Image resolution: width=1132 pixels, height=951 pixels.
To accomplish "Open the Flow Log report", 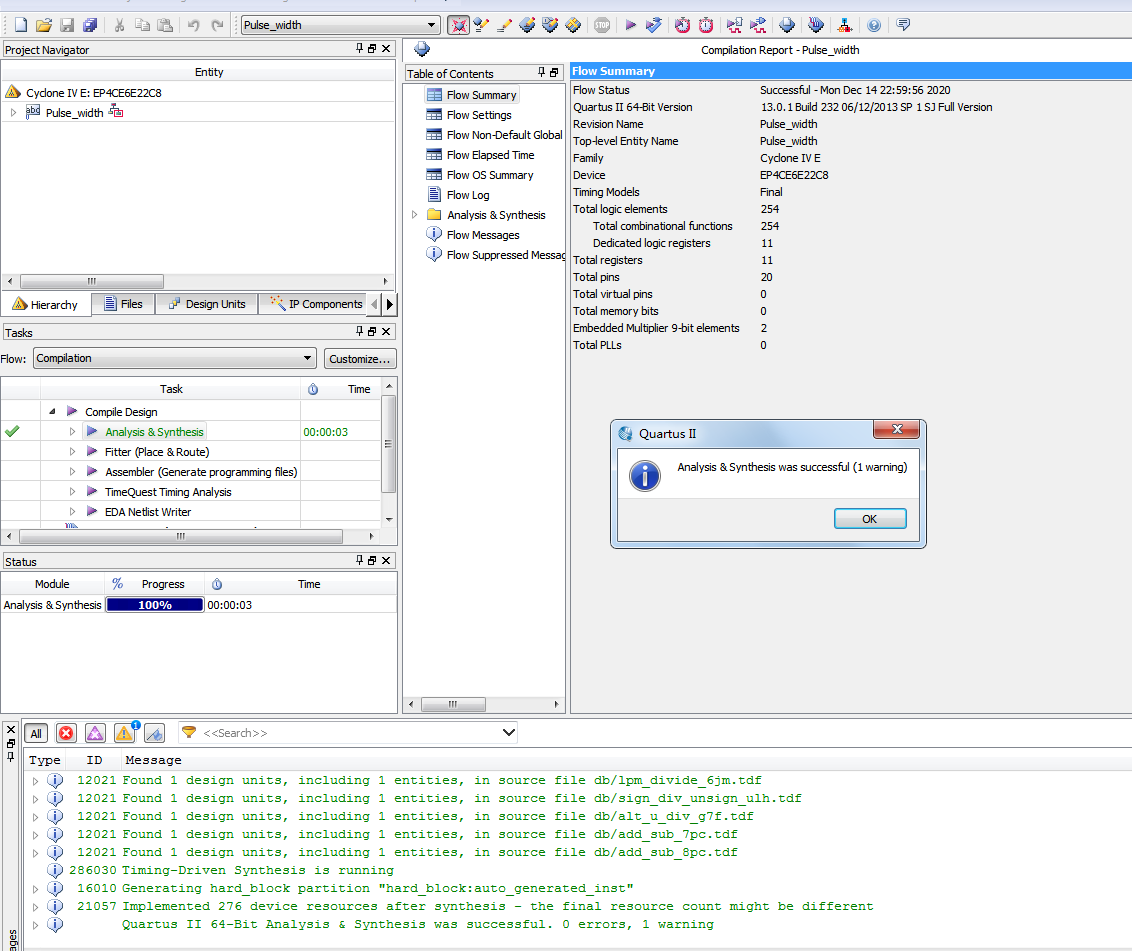I will pos(468,195).
